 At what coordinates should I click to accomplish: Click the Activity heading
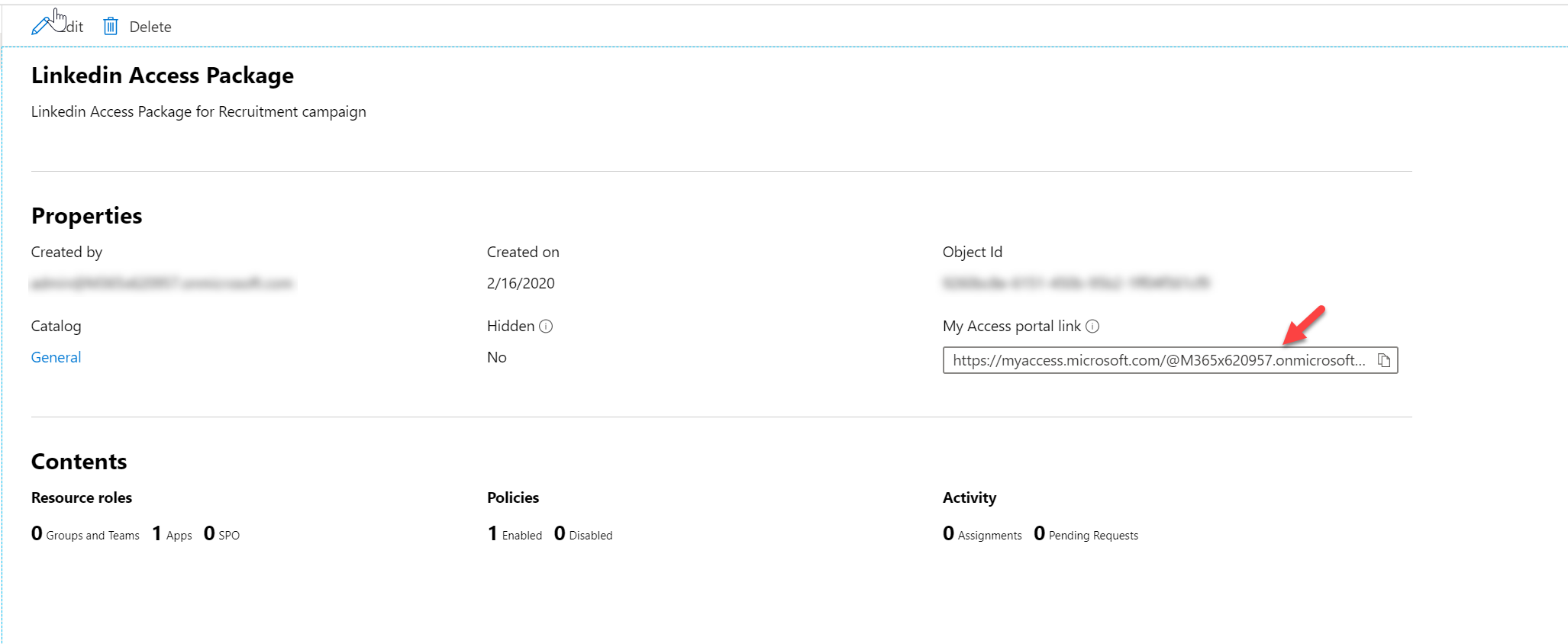pyautogui.click(x=970, y=497)
